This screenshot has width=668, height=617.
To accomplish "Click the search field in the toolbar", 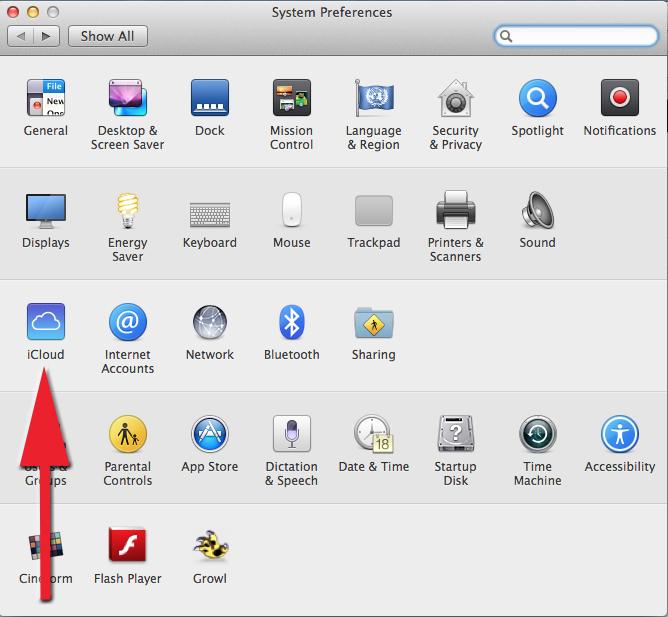I will pos(576,36).
